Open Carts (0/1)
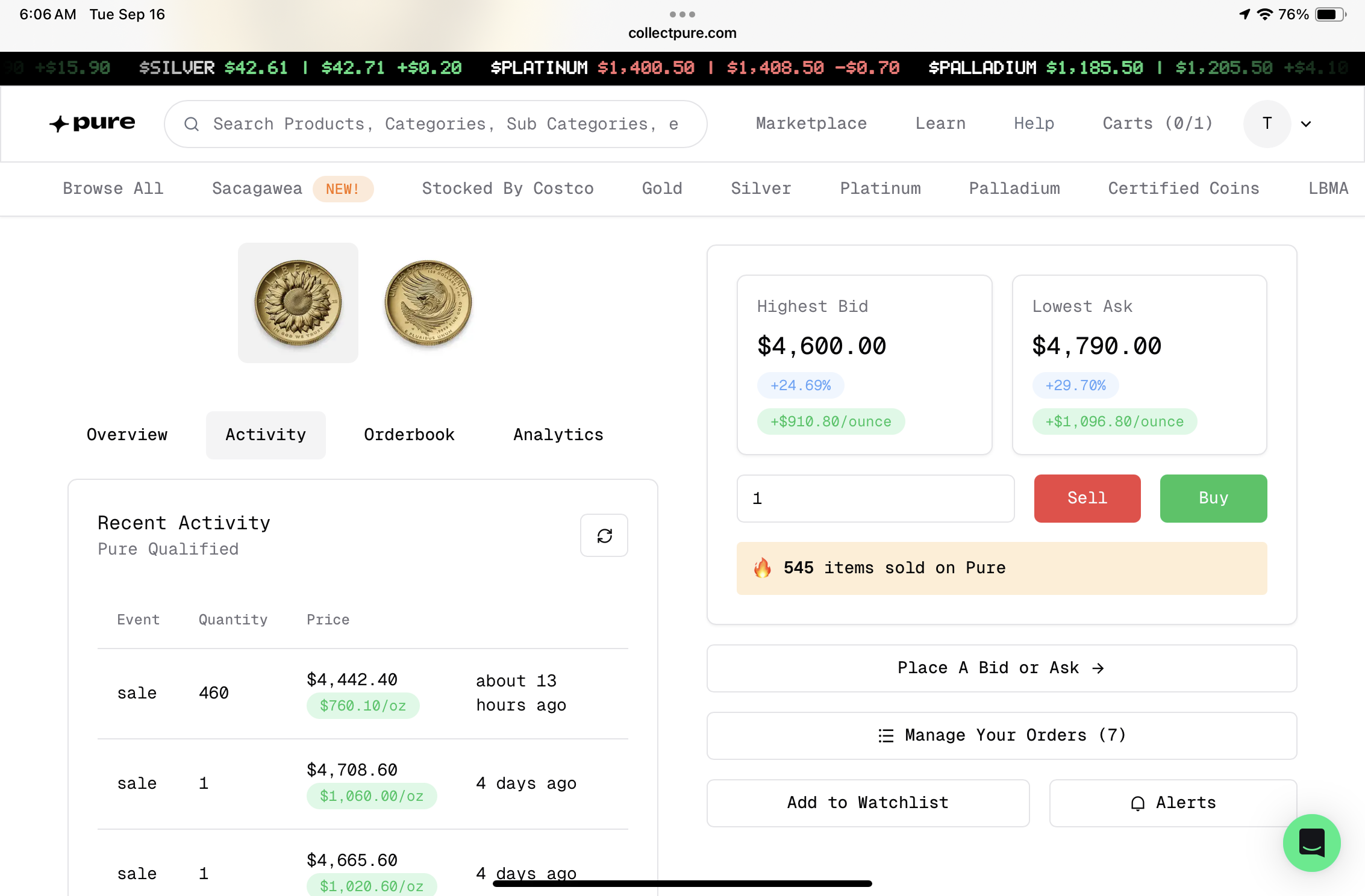Viewport: 1365px width, 896px height. pos(1158,123)
